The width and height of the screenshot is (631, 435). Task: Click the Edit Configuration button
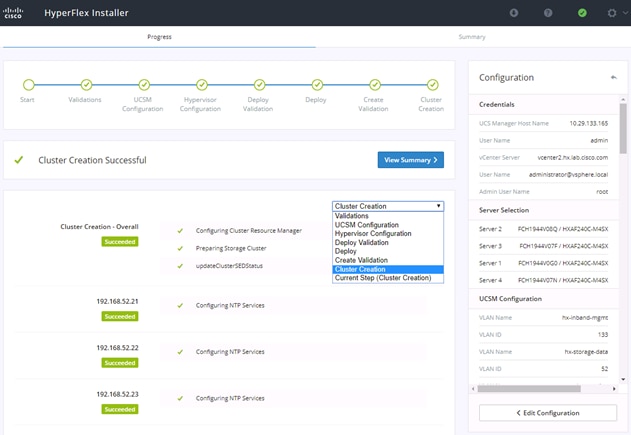pyautogui.click(x=548, y=413)
